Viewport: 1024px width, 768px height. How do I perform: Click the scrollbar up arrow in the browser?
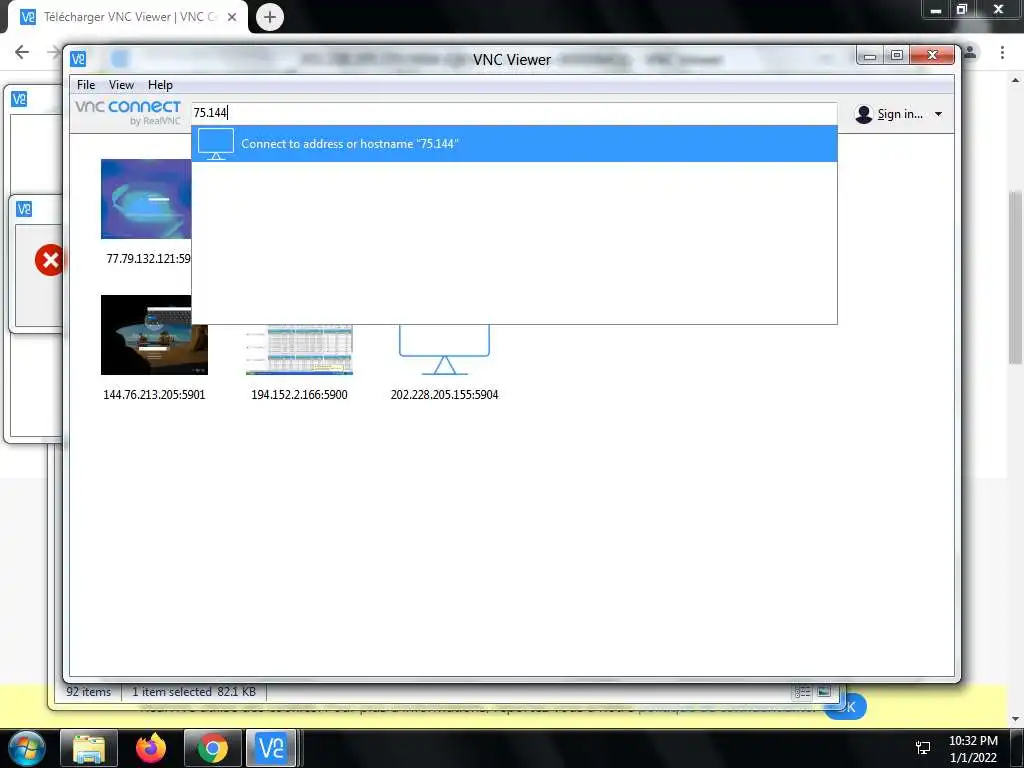pos(1015,81)
